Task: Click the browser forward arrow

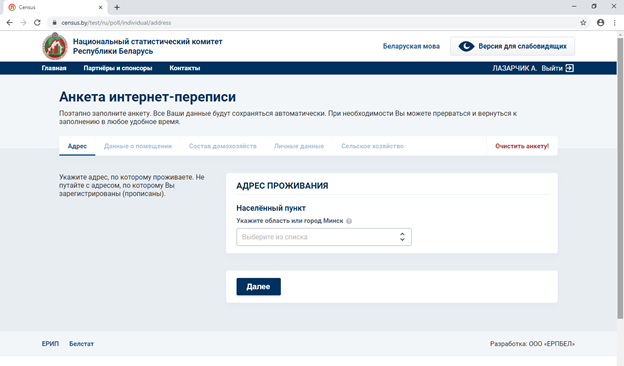Action: [x=23, y=23]
